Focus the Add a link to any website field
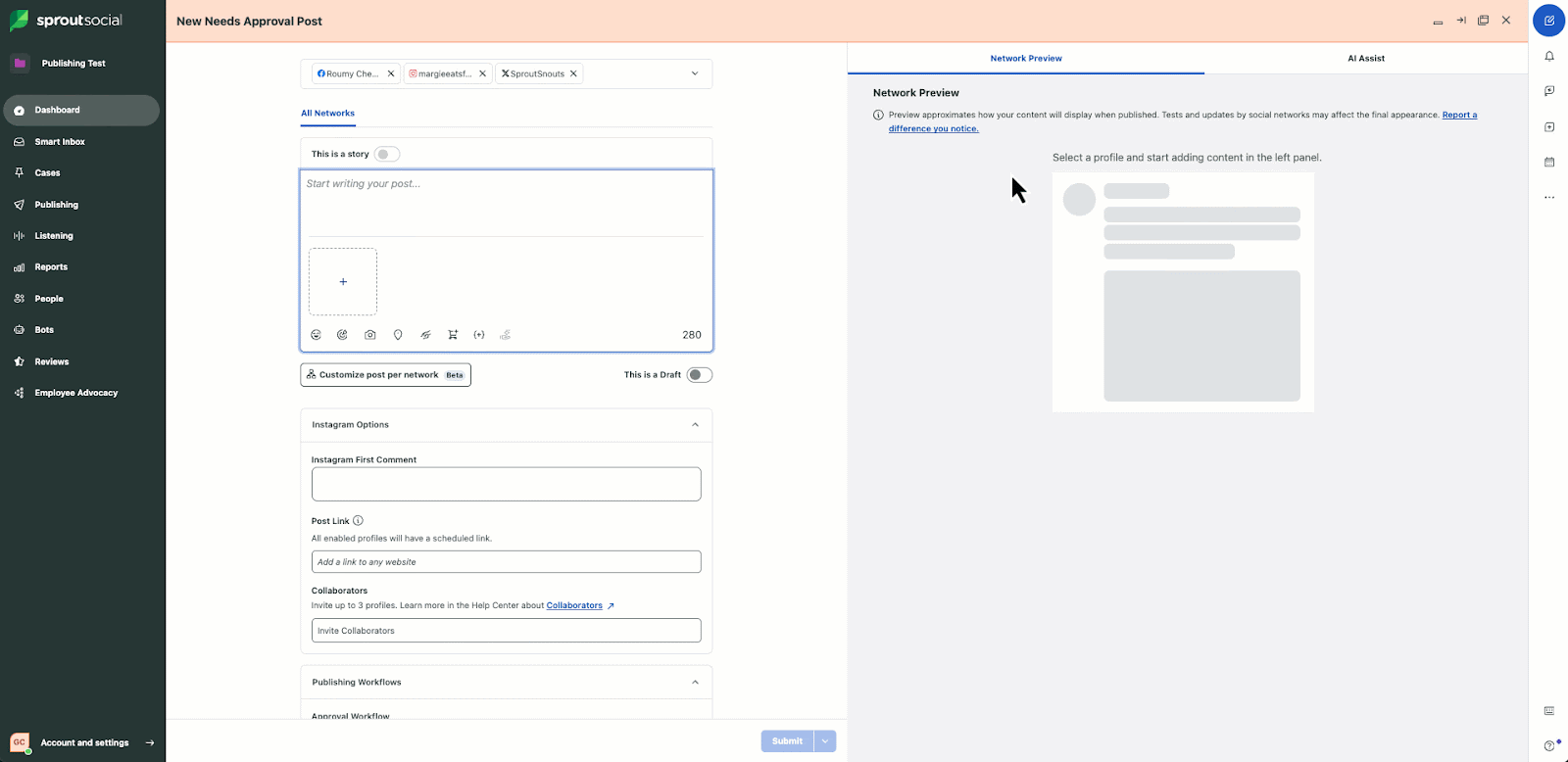The width and height of the screenshot is (1568, 762). point(507,562)
